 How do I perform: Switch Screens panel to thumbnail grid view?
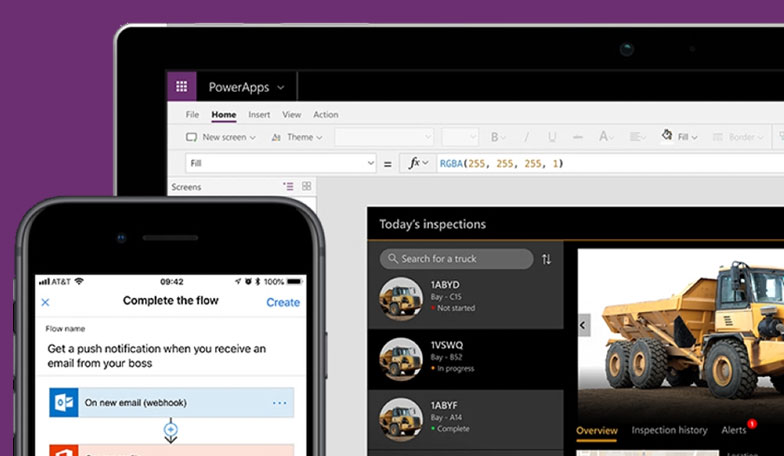click(307, 186)
